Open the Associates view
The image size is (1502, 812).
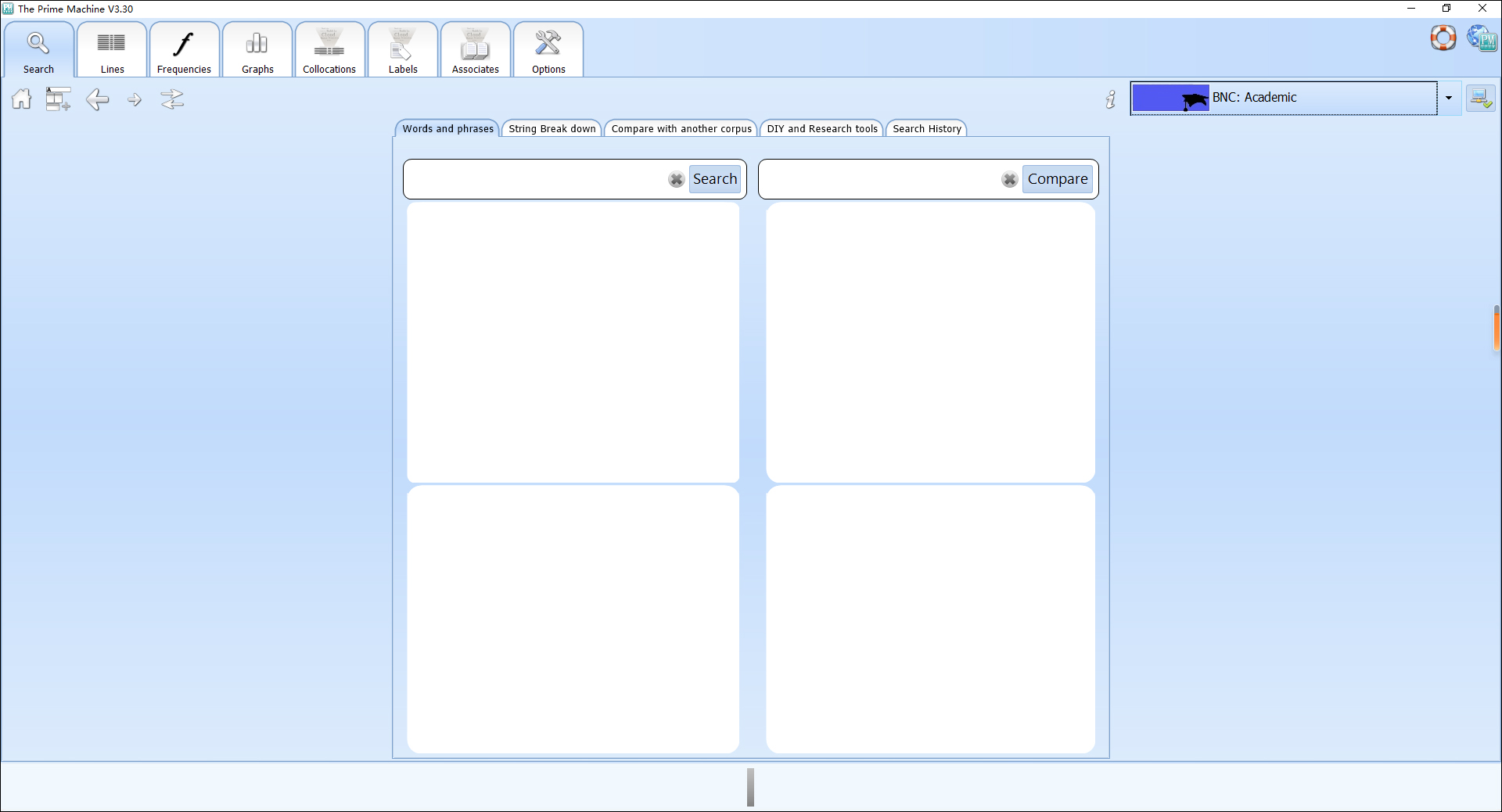point(476,50)
